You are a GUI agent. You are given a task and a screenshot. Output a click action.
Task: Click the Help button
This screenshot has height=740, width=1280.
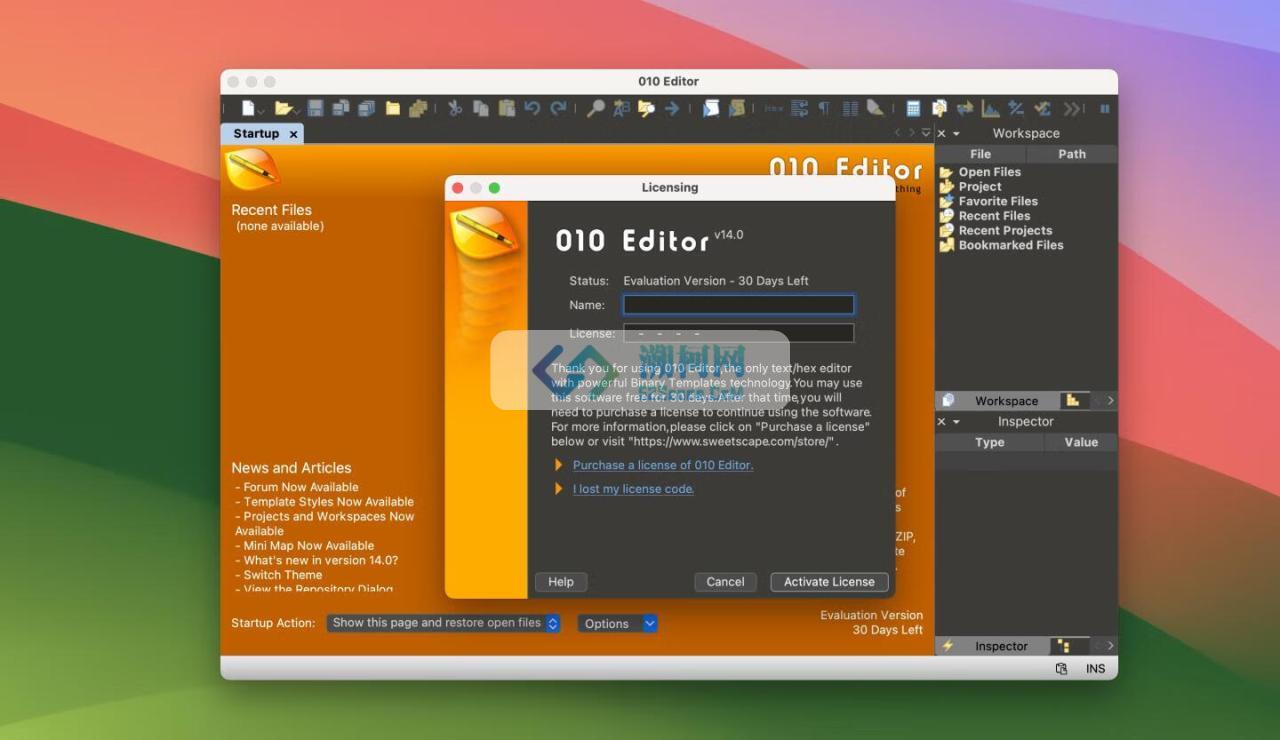coord(561,582)
